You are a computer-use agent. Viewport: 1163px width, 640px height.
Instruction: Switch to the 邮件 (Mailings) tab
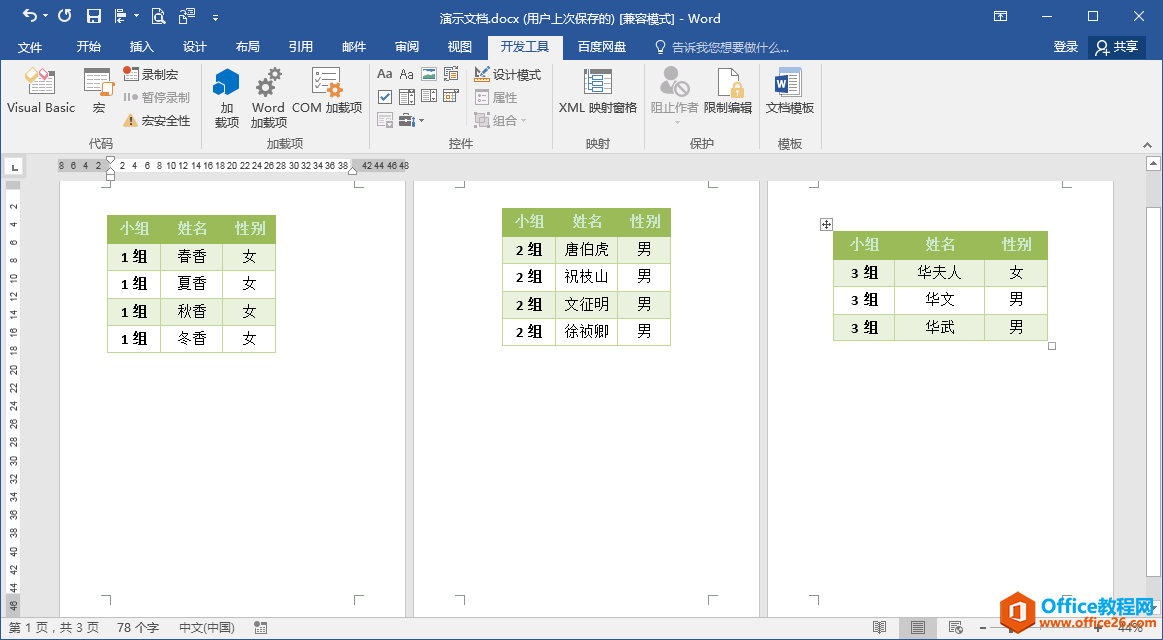354,47
